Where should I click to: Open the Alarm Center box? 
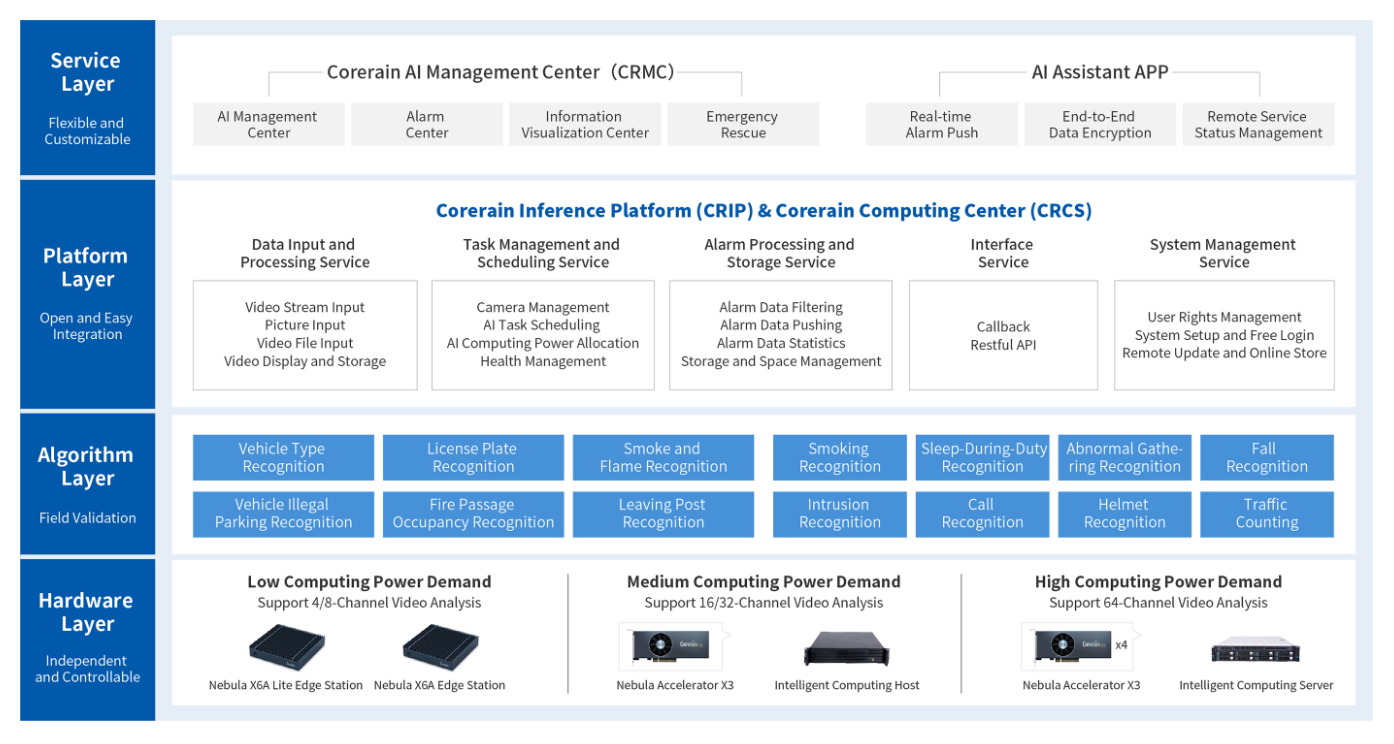426,125
